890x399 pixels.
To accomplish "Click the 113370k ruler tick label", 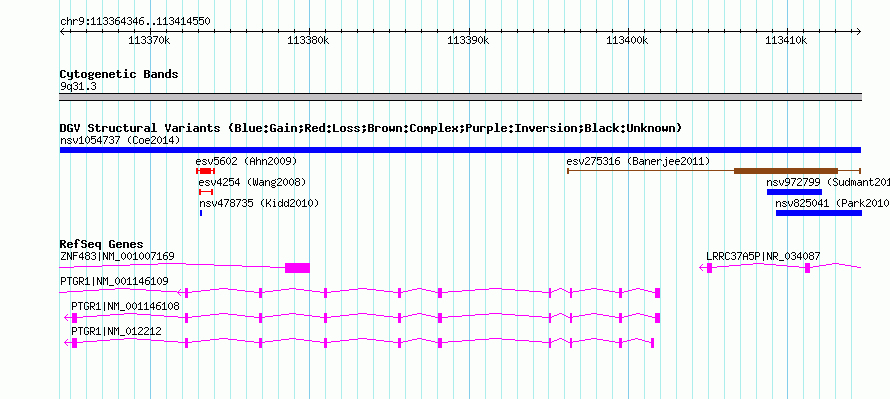I will click(150, 40).
